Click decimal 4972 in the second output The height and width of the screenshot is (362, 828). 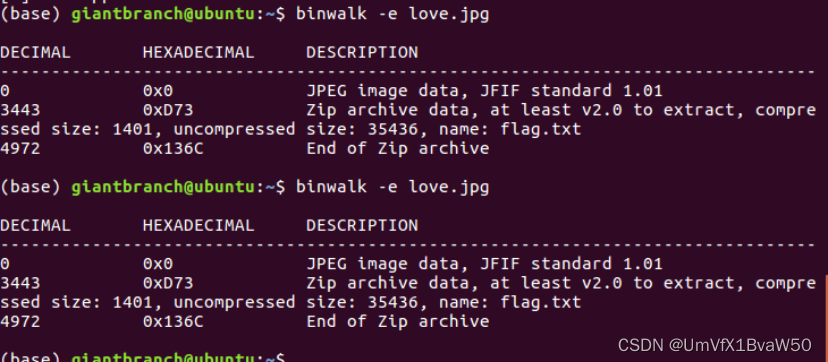(20, 321)
